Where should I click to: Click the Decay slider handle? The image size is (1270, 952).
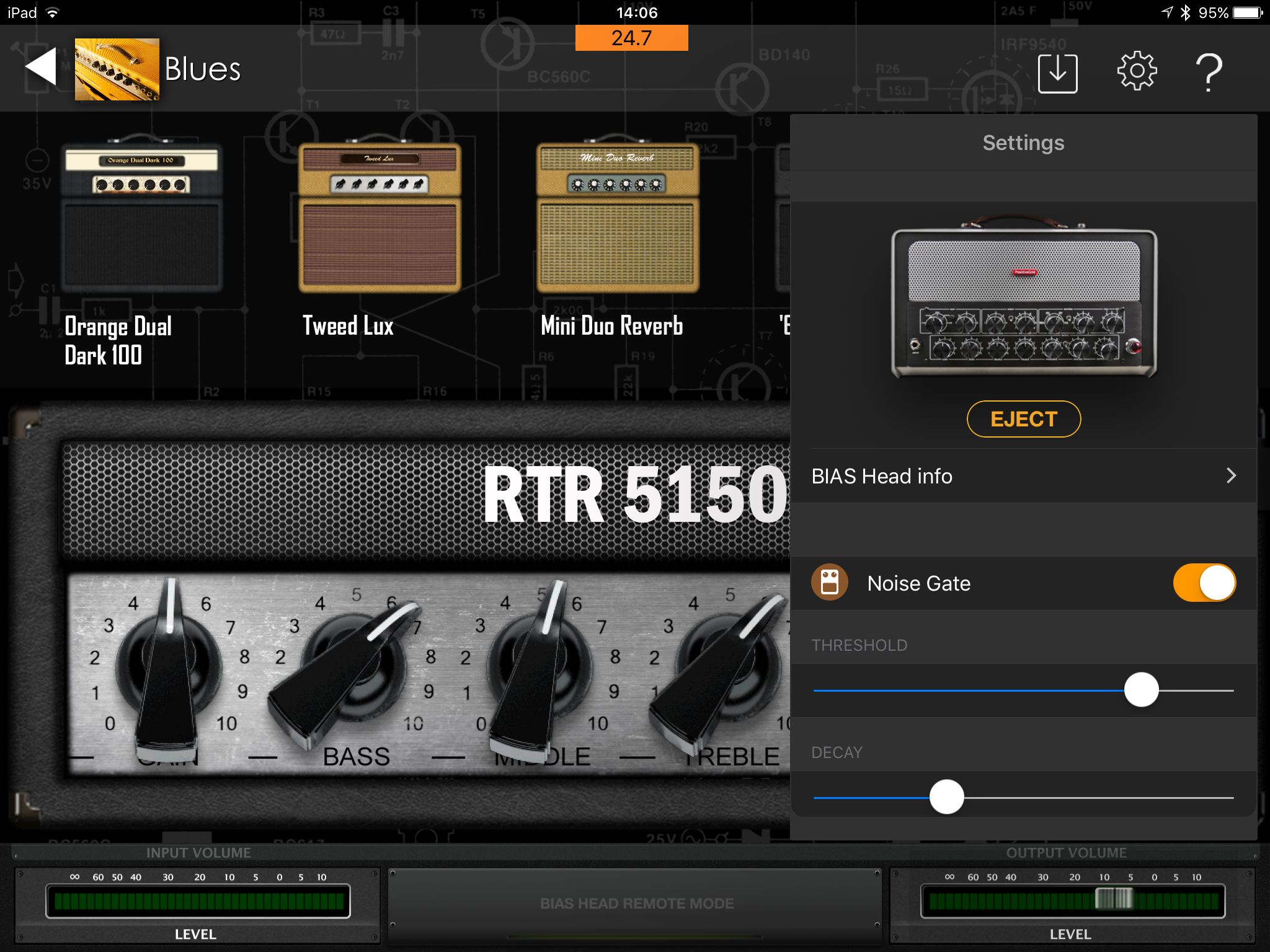pyautogui.click(x=946, y=797)
